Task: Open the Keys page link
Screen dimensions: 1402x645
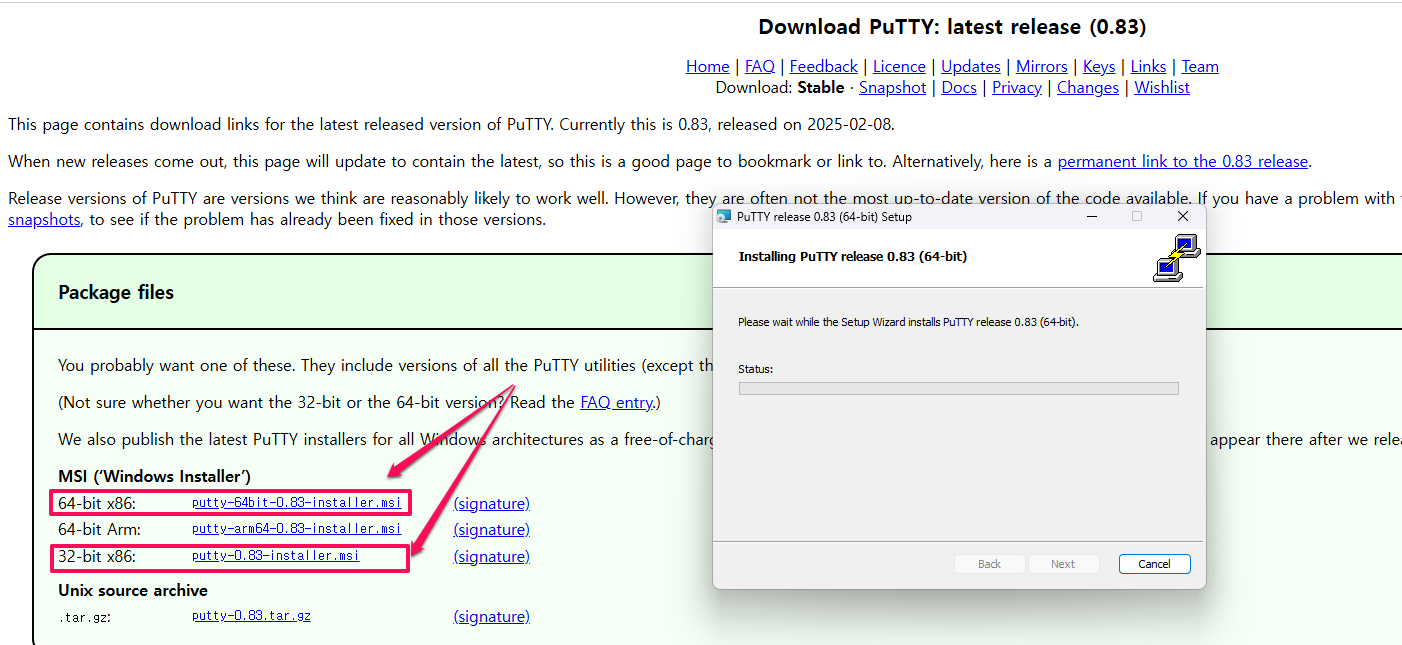Action: [x=1098, y=66]
